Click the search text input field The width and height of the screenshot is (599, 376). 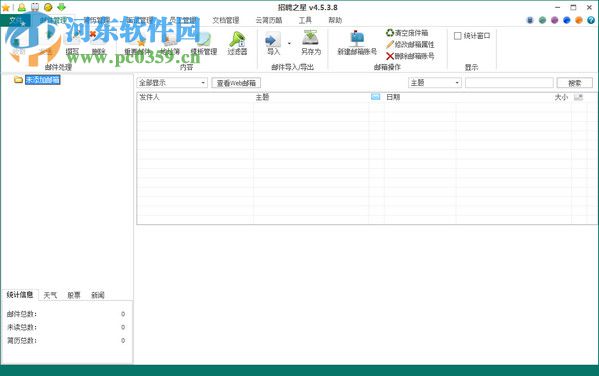click(509, 83)
